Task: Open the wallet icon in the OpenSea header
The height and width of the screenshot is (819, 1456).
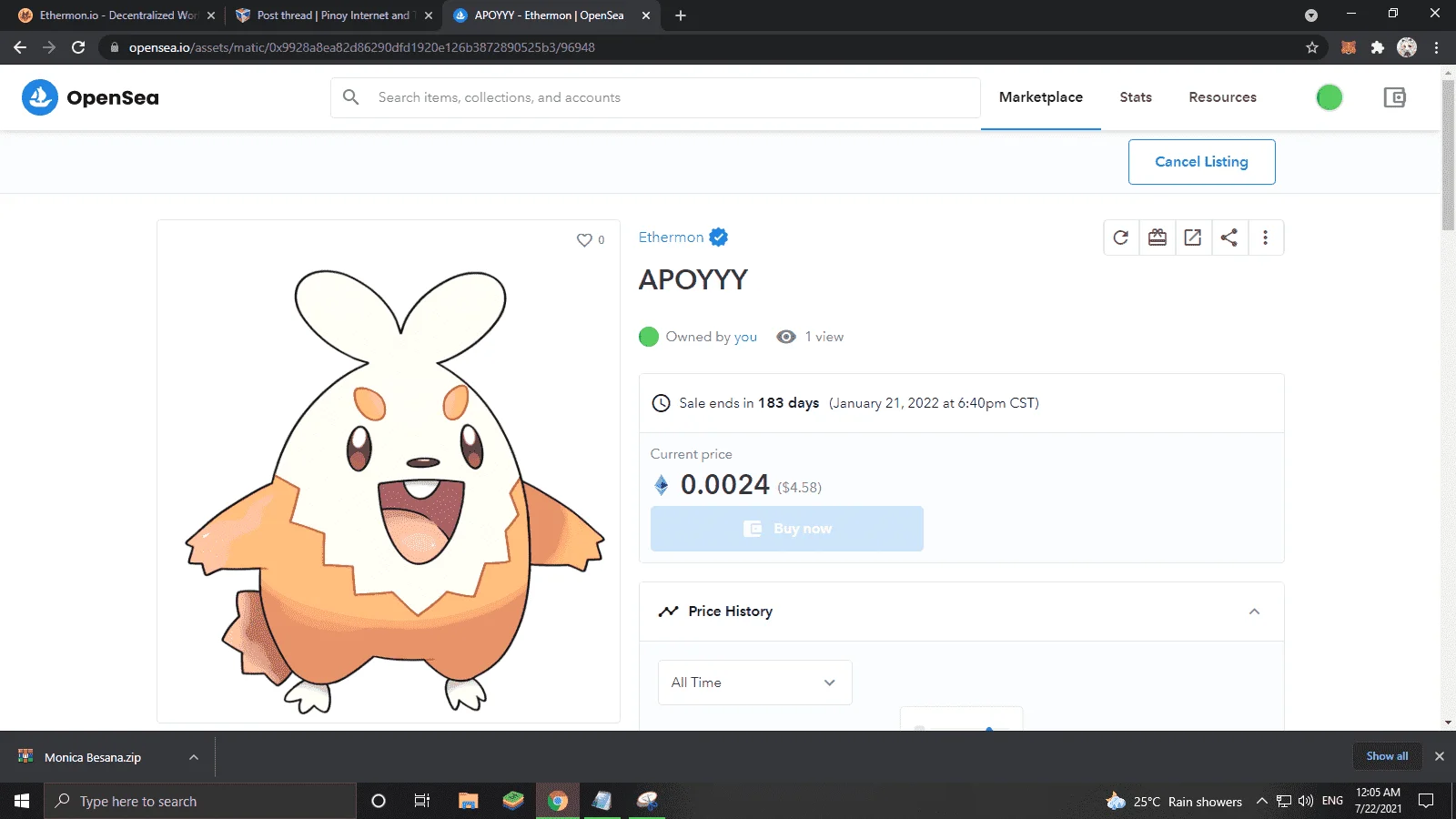Action: [1394, 97]
